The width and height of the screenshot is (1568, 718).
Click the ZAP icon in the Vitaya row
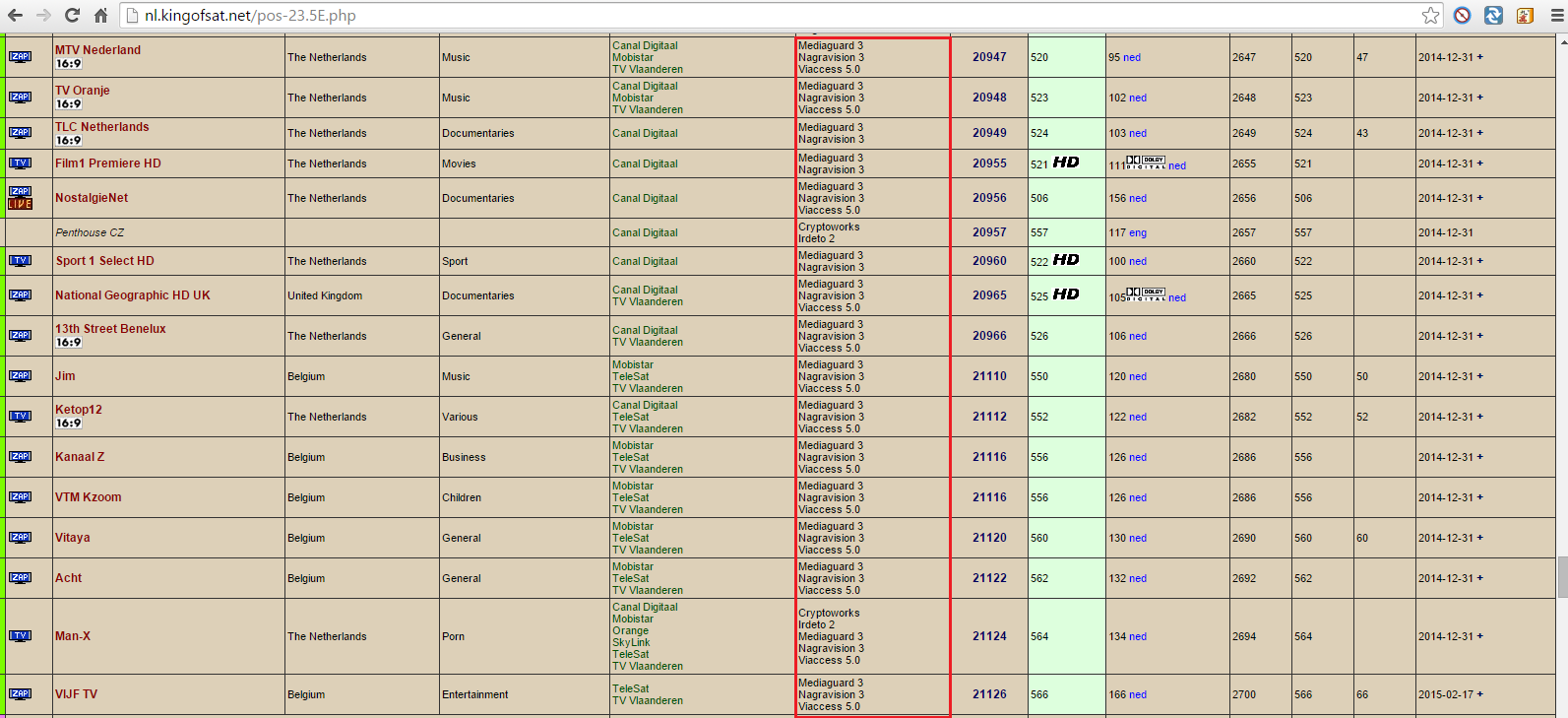coord(20,538)
